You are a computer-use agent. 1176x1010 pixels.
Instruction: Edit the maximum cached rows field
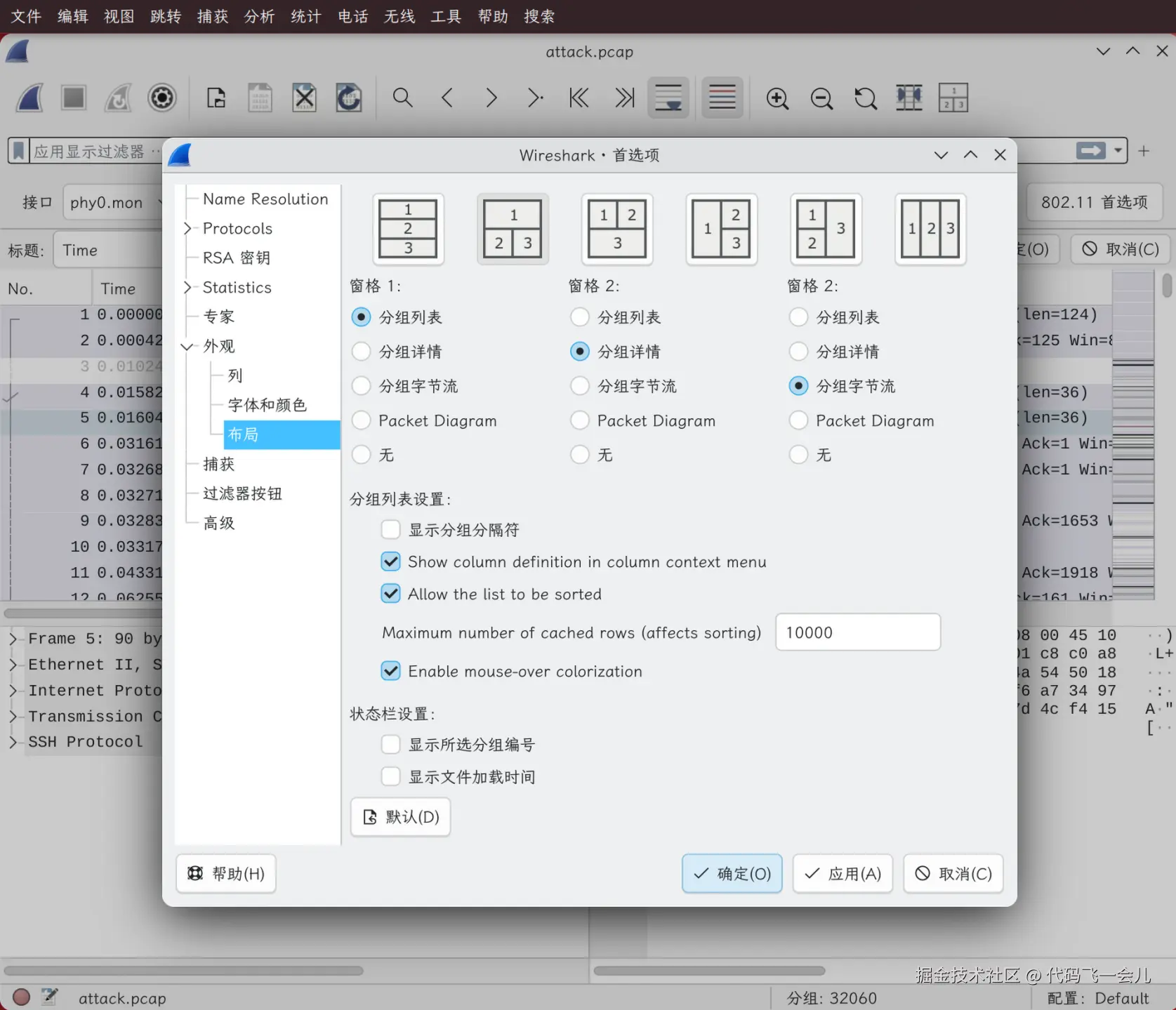click(x=858, y=632)
